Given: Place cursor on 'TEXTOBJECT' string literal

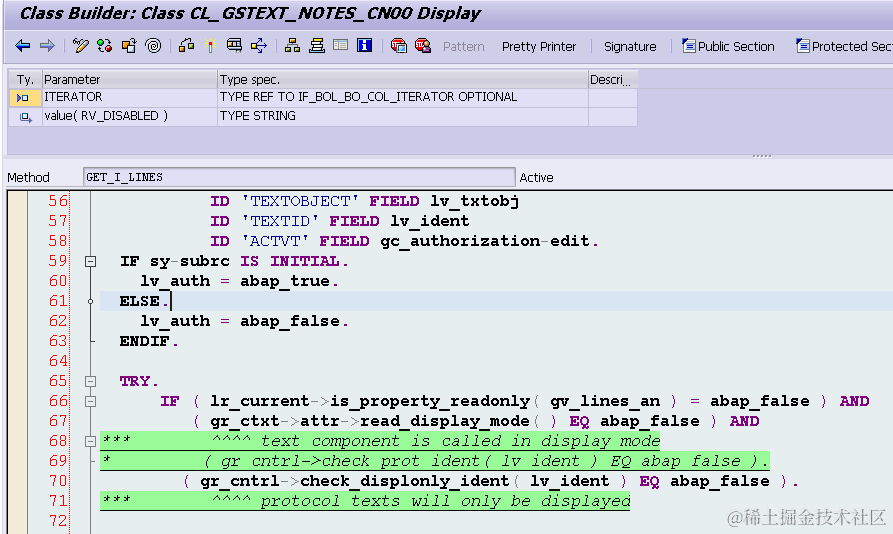Looking at the screenshot, I should pyautogui.click(x=300, y=201).
